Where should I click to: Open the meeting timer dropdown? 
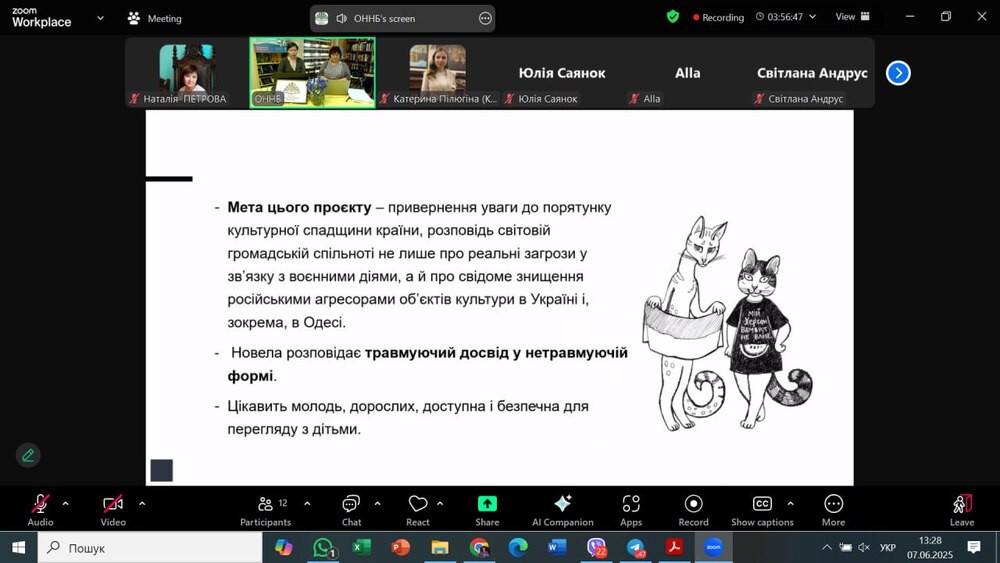point(786,17)
